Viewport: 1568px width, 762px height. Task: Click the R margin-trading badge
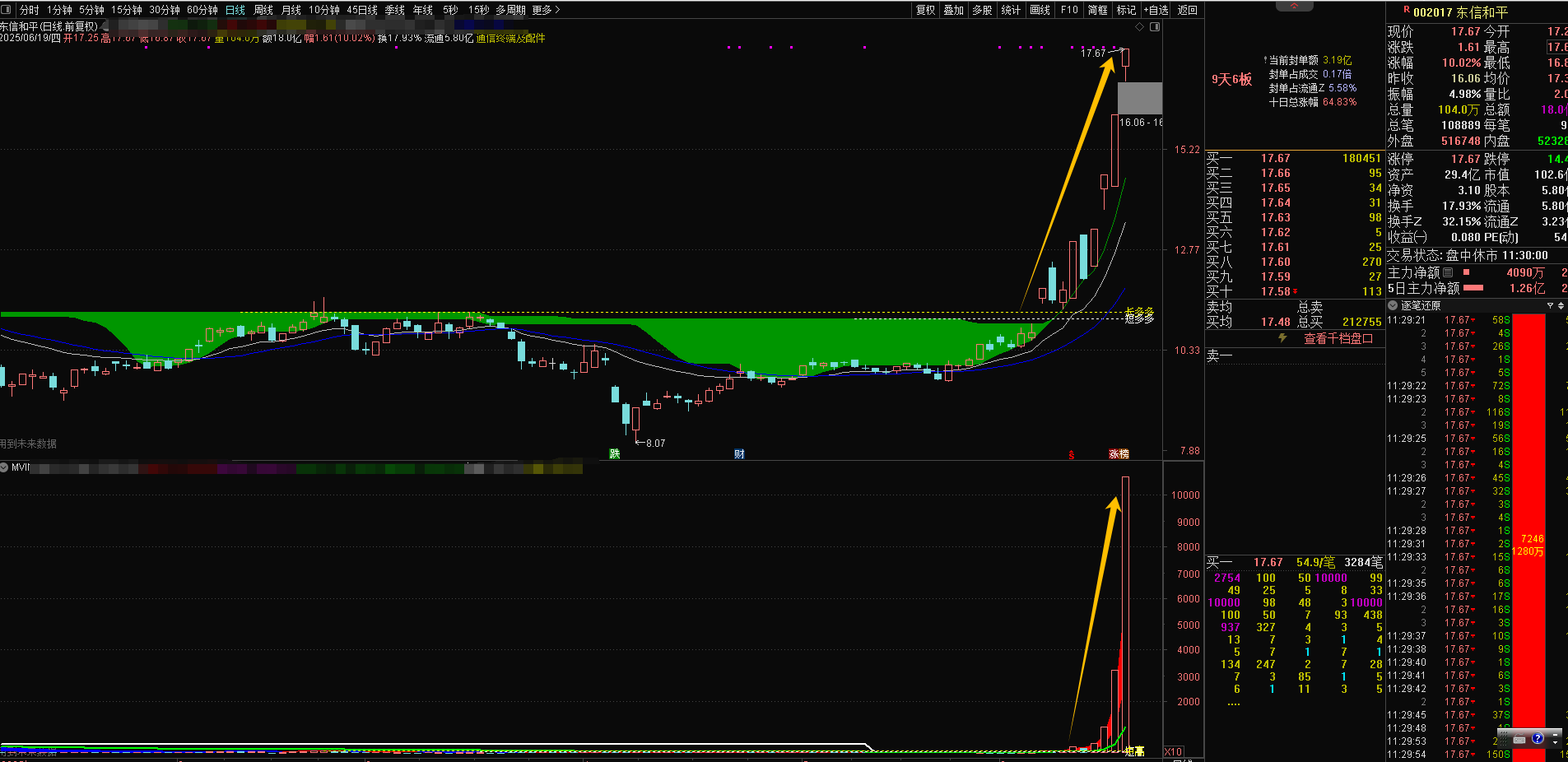(x=1407, y=10)
